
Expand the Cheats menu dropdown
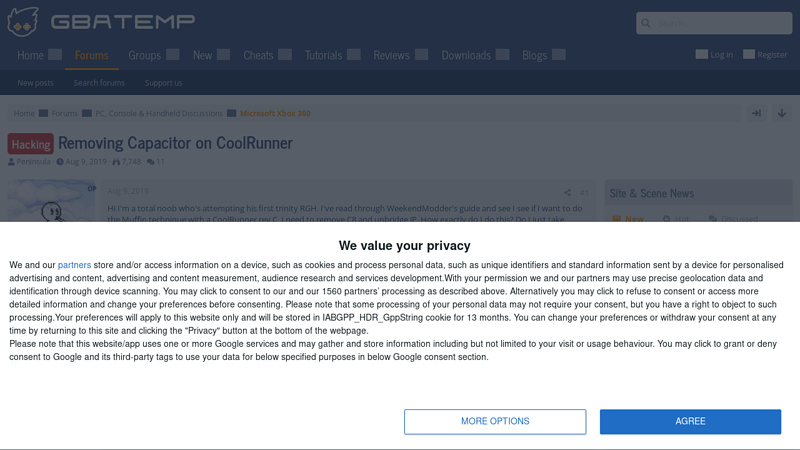point(285,55)
